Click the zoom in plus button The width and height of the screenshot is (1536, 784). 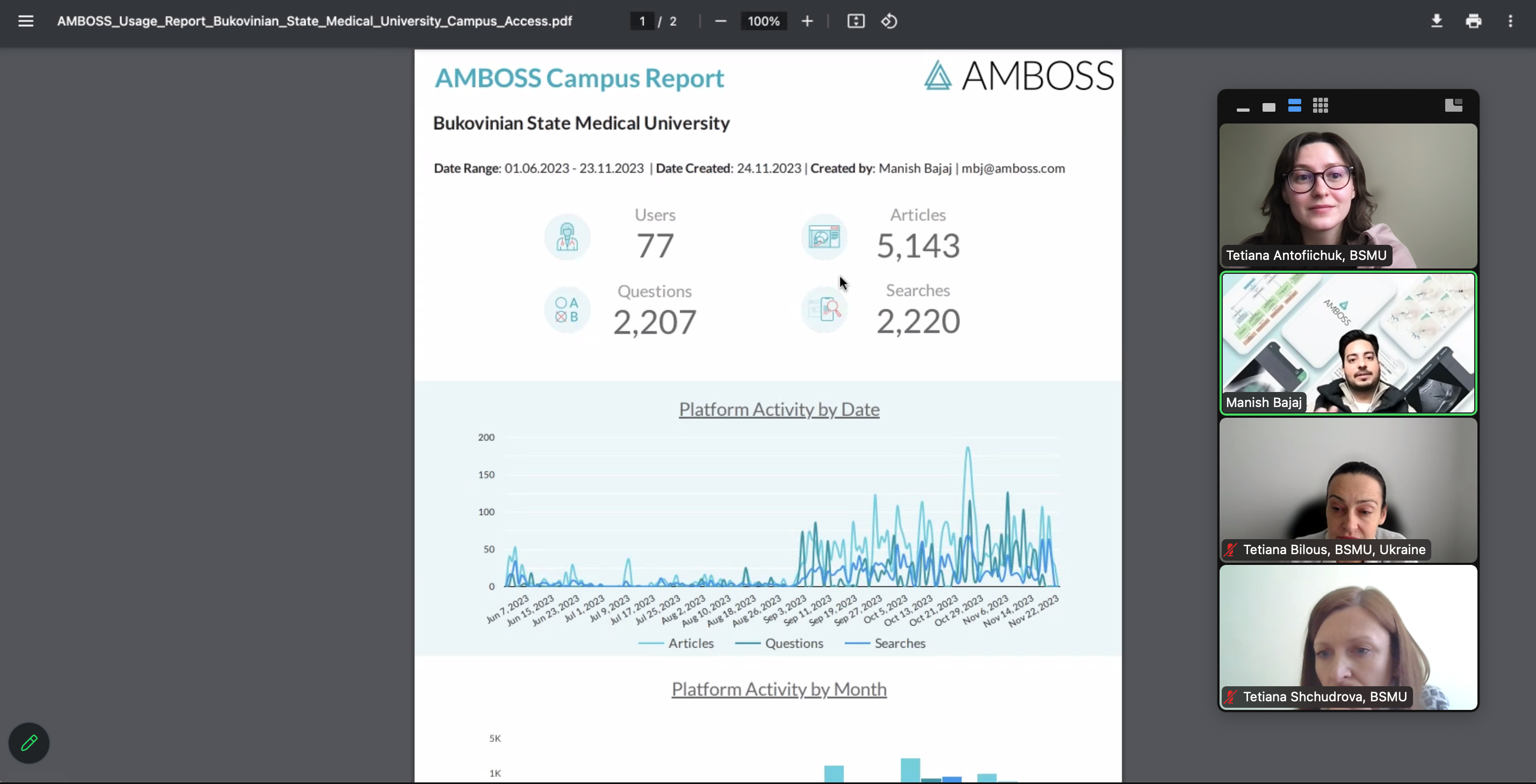tap(807, 21)
